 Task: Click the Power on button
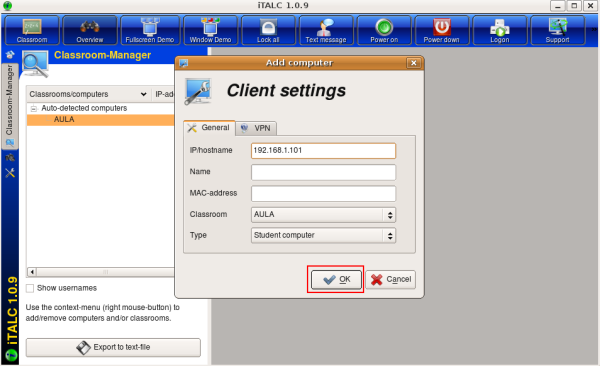(x=384, y=31)
